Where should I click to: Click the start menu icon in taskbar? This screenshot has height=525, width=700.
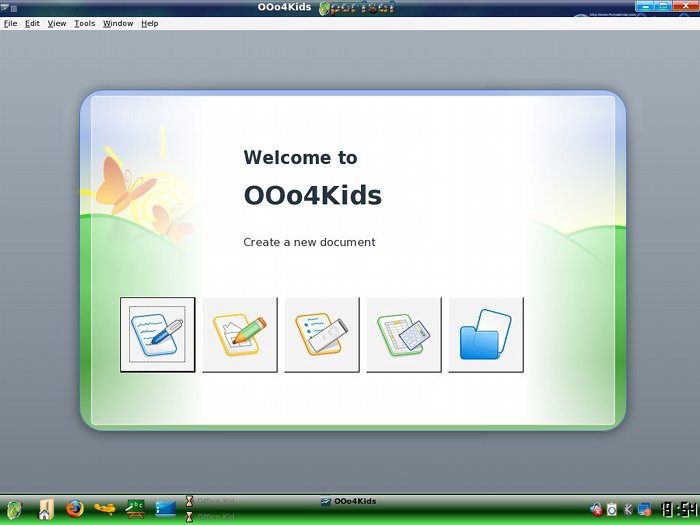[14, 509]
